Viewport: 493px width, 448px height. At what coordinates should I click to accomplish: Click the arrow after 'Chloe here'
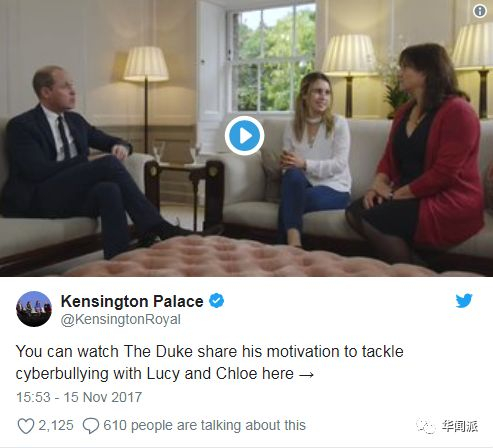306,375
